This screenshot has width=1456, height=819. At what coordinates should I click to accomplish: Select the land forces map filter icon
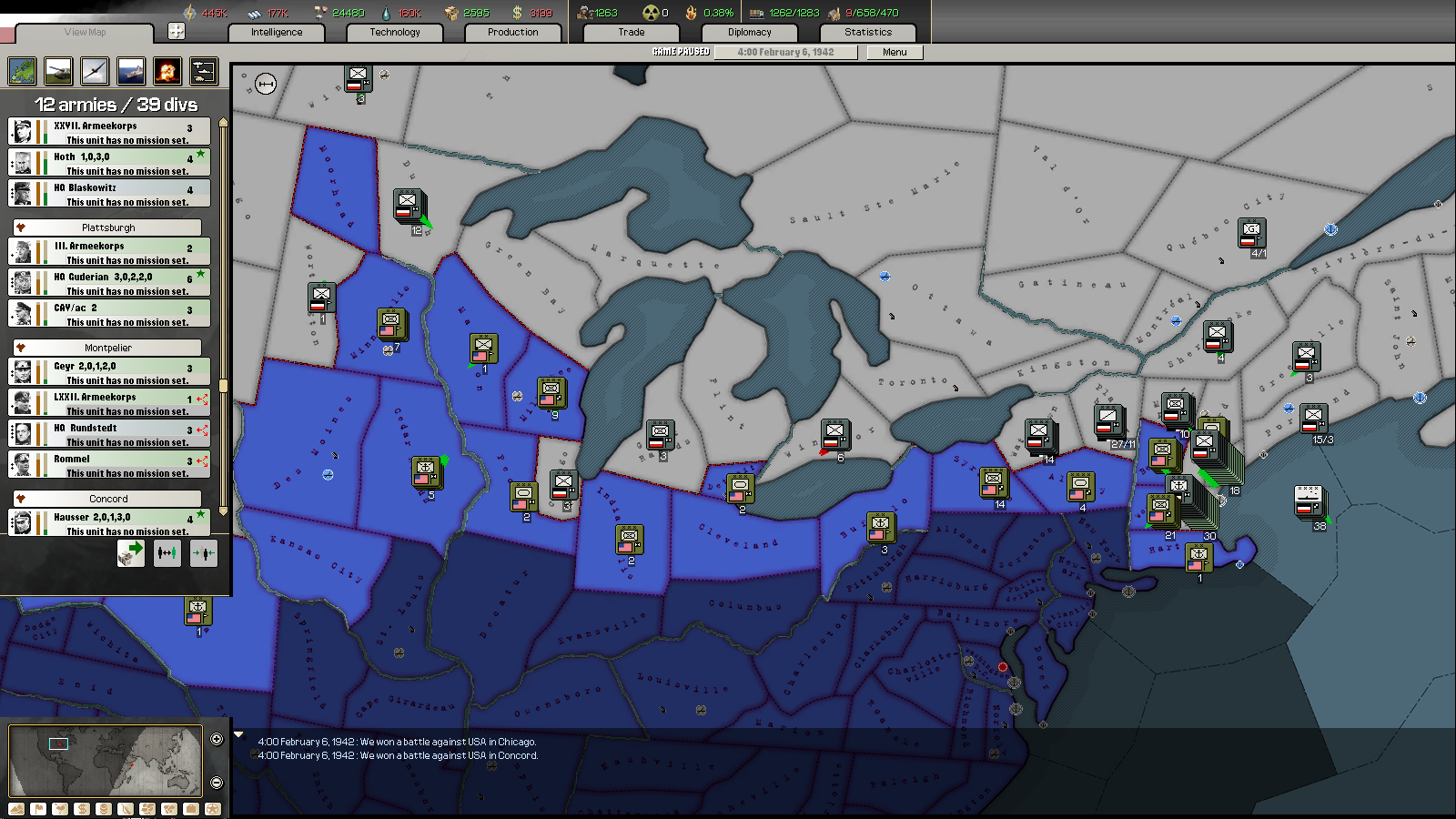pos(22,70)
